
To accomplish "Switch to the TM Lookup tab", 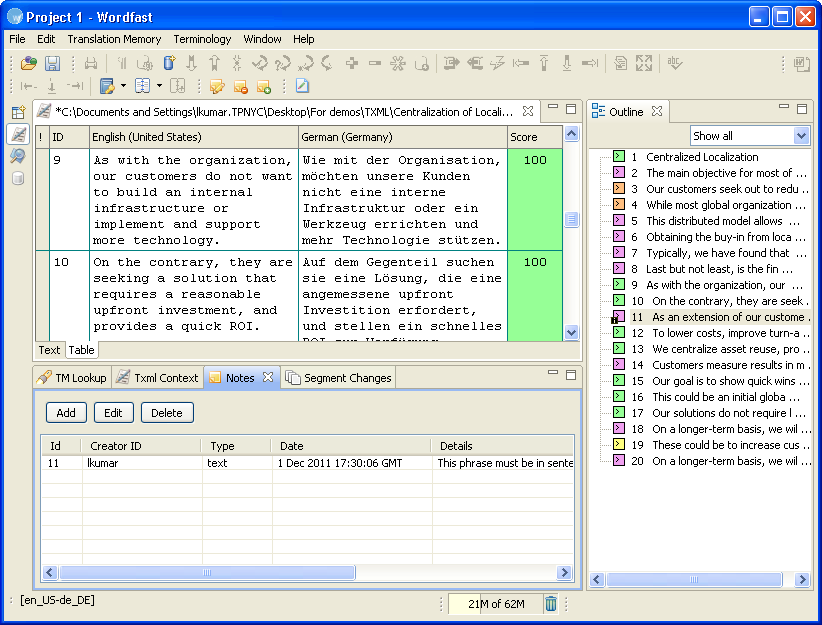I will 73,378.
